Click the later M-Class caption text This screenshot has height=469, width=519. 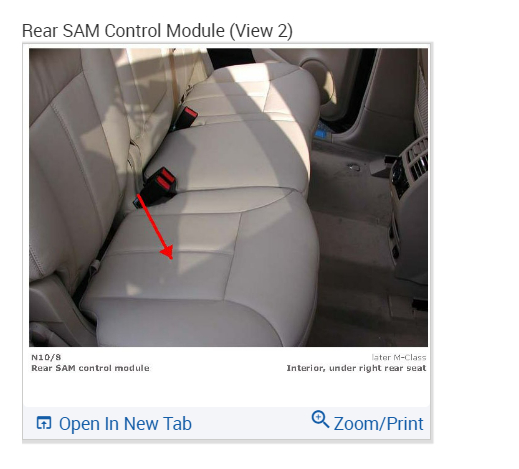399,357
